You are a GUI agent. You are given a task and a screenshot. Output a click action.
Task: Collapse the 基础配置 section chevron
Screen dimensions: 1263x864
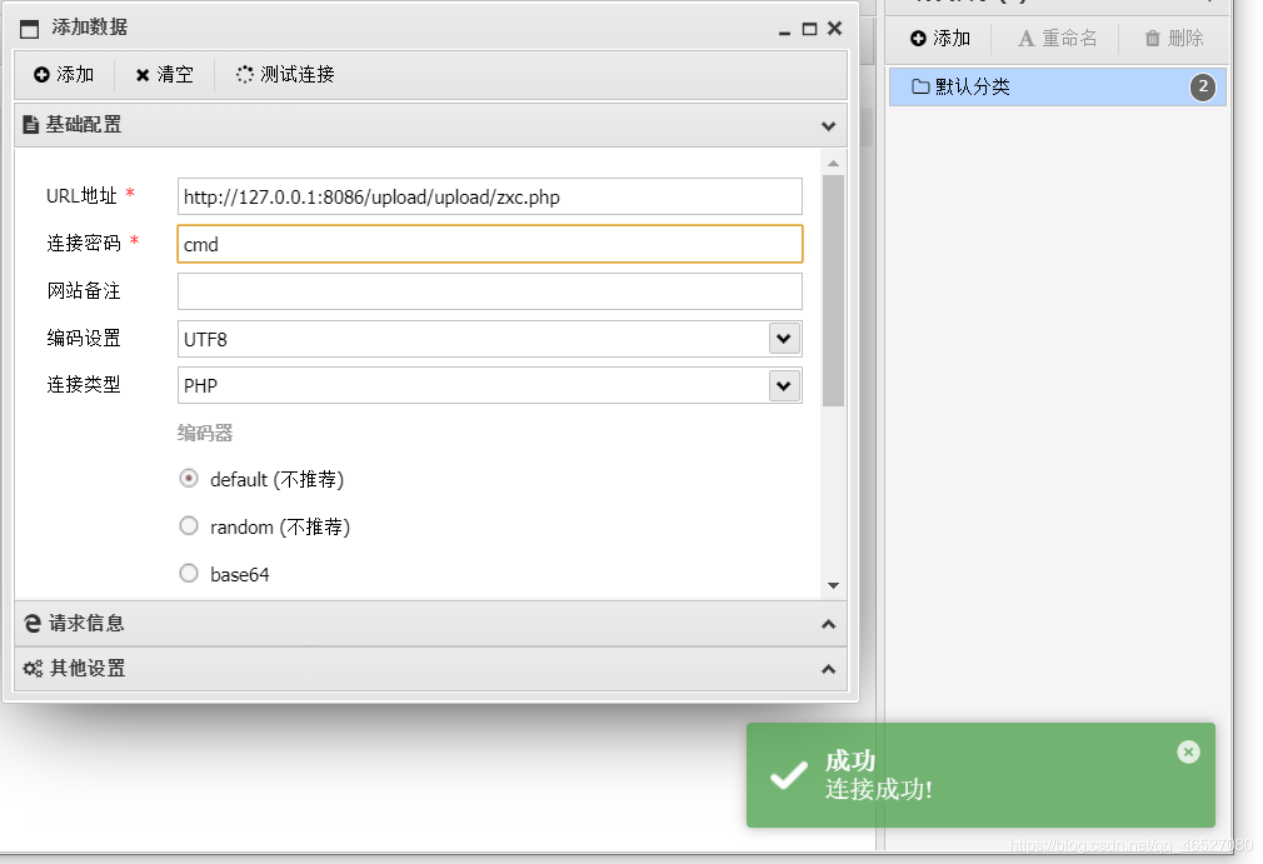[828, 126]
